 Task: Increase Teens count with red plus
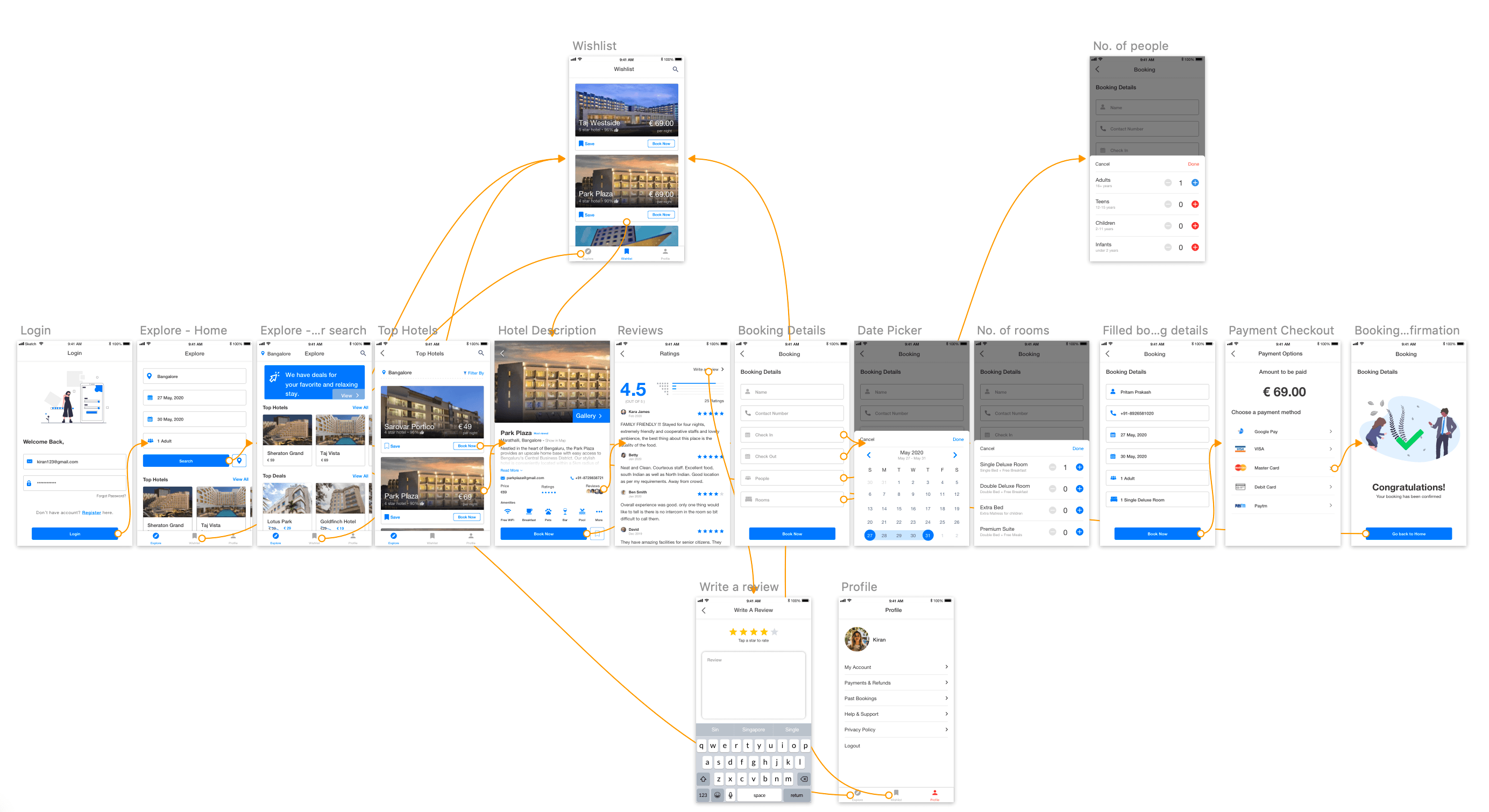coord(1195,204)
